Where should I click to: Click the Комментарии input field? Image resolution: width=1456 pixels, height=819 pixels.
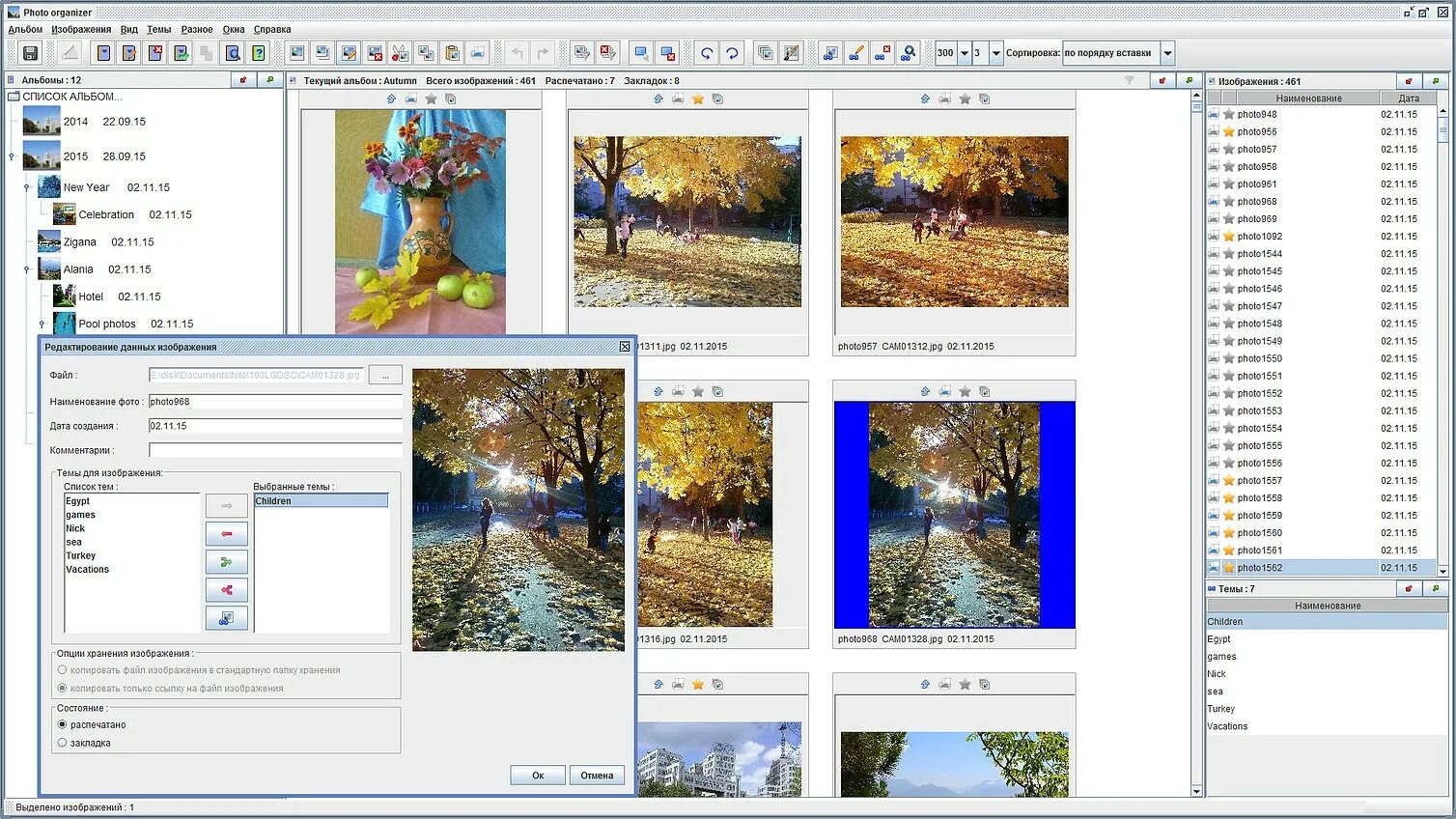275,450
